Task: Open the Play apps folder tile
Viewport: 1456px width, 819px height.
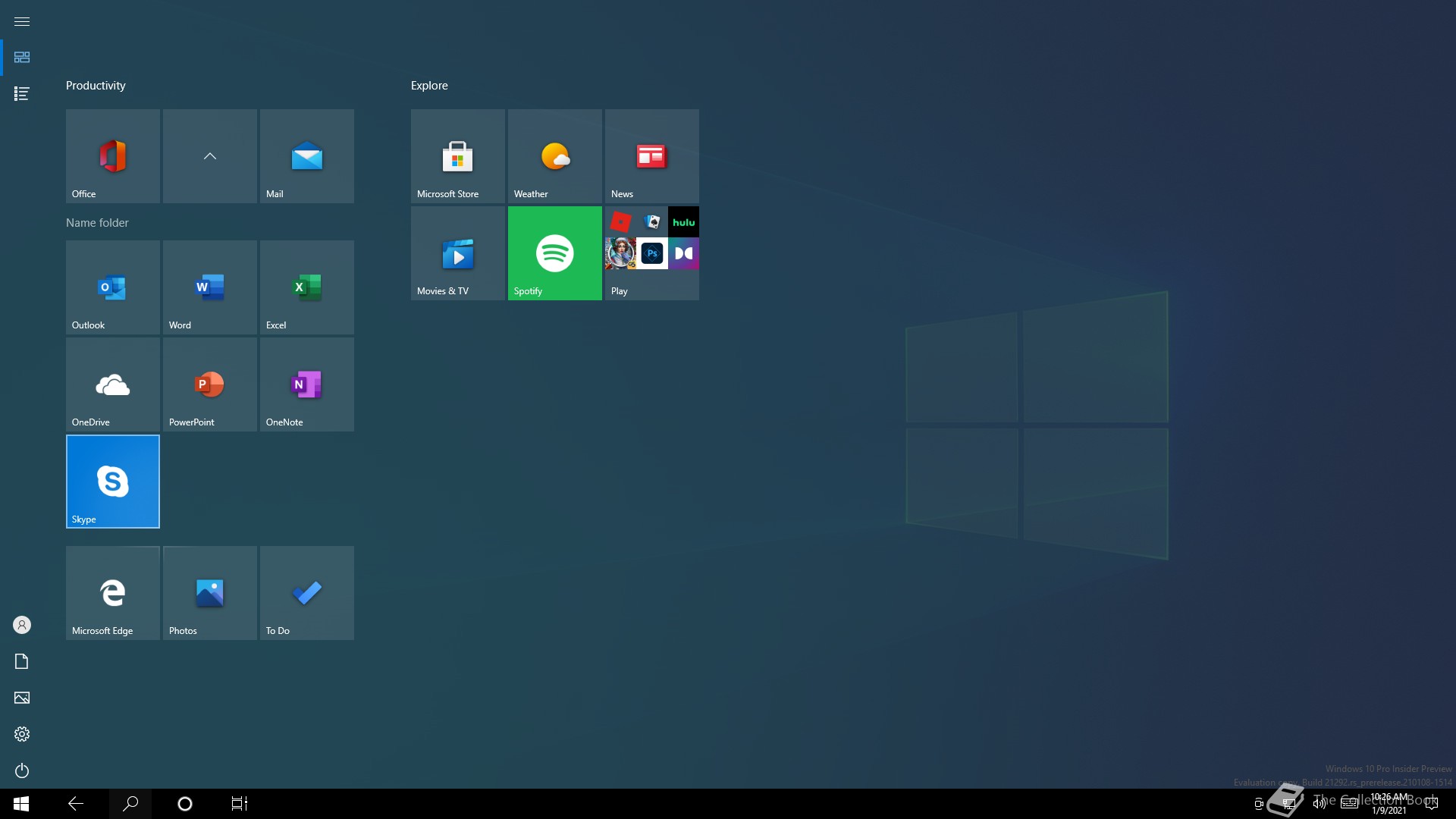Action: (x=651, y=253)
